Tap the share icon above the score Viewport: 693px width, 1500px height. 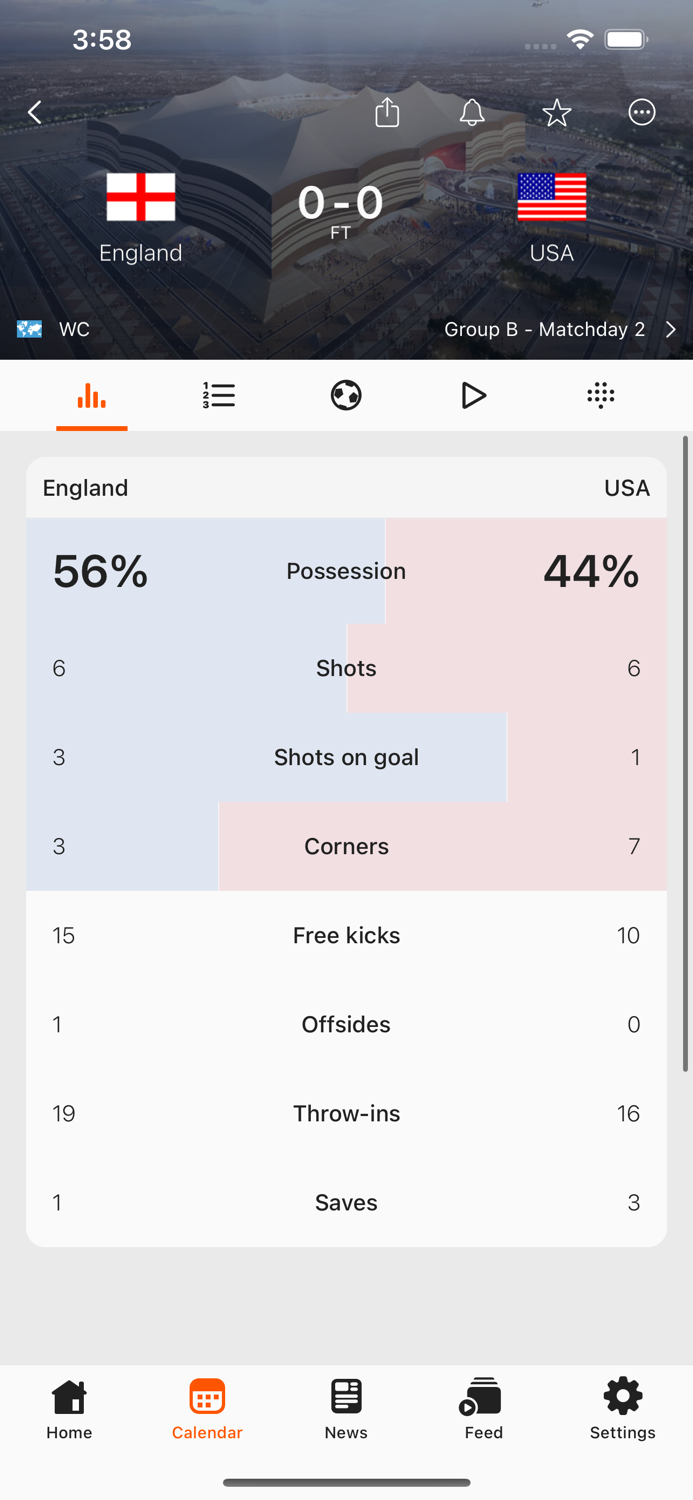click(x=387, y=112)
